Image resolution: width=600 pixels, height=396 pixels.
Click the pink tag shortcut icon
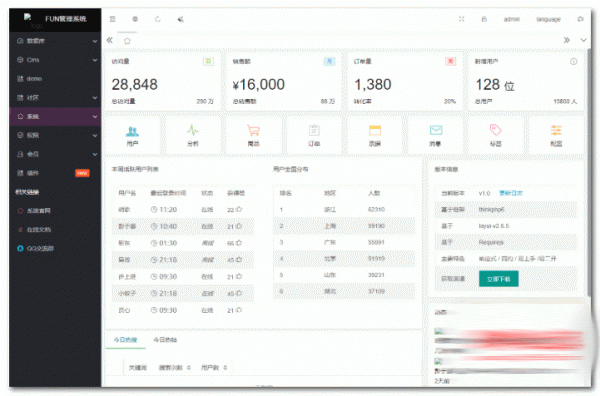(496, 130)
